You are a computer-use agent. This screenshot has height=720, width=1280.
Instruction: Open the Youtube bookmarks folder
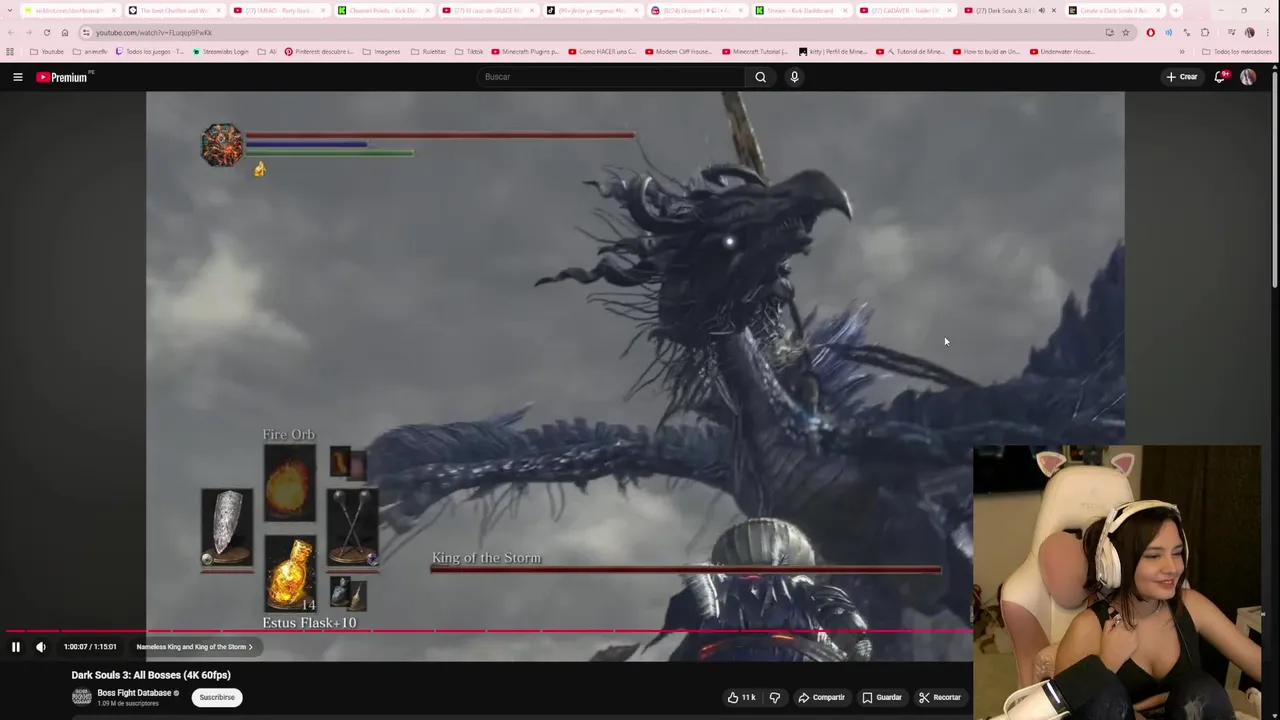(47, 51)
